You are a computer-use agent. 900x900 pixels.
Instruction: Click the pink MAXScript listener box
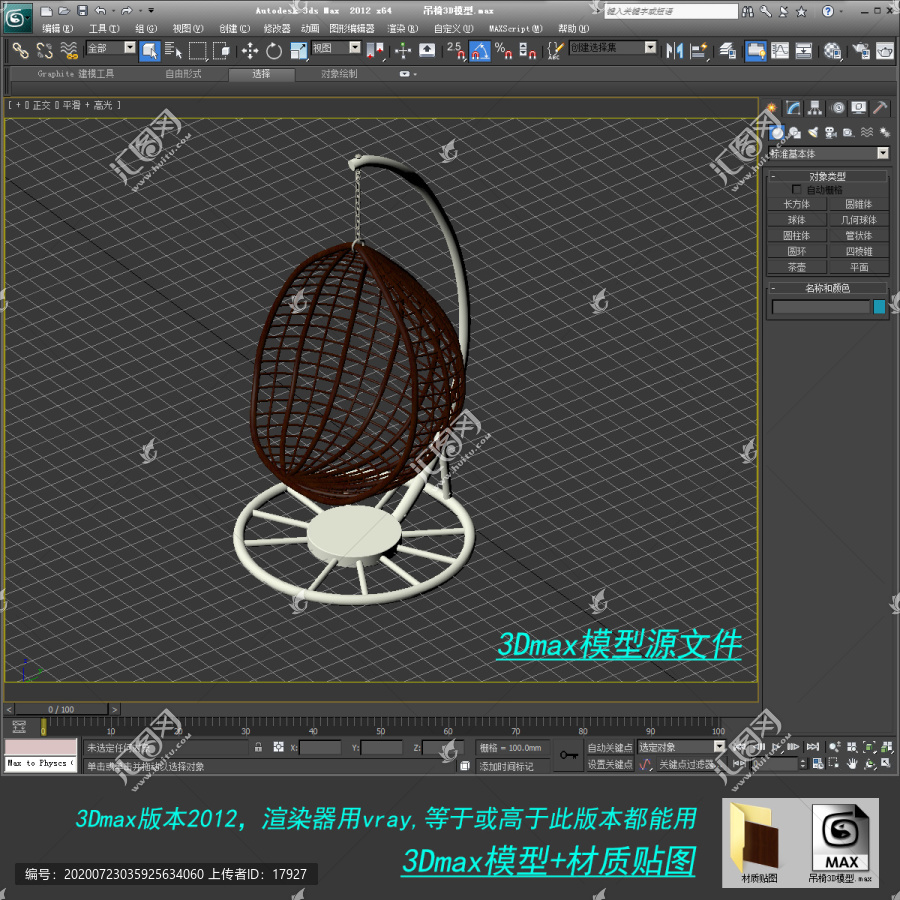click(x=41, y=747)
